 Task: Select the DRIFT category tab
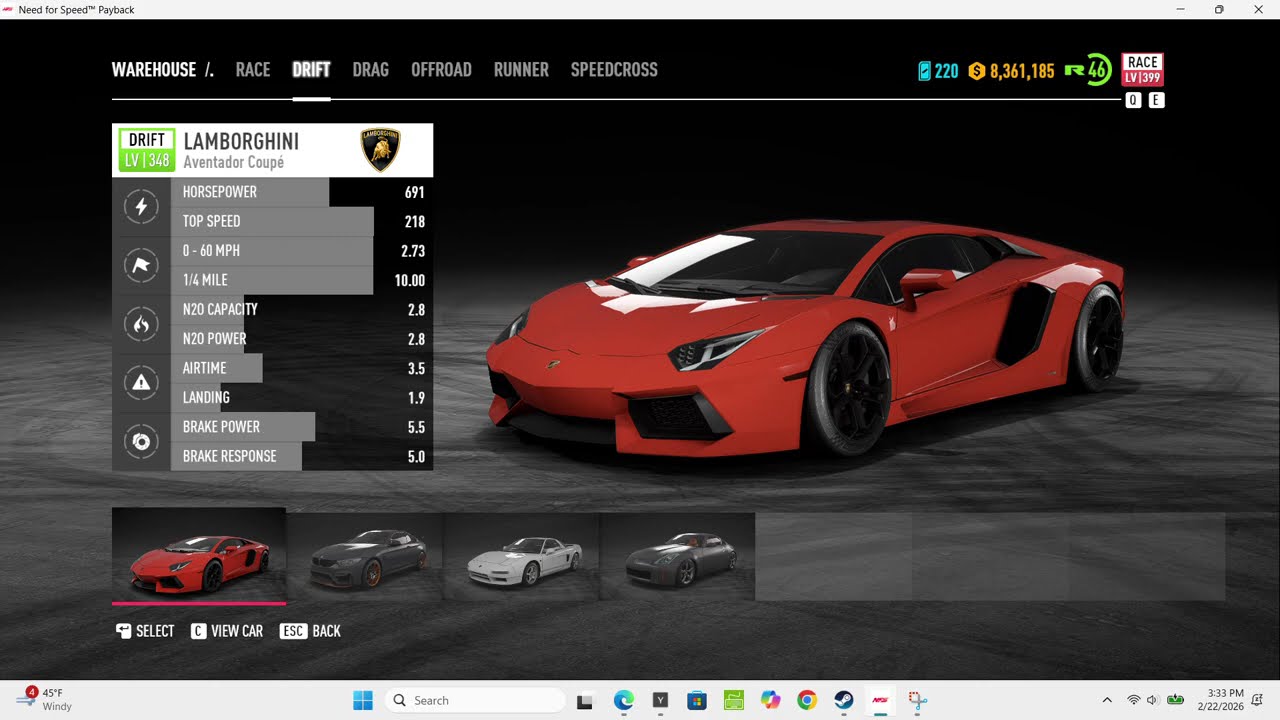tap(311, 70)
